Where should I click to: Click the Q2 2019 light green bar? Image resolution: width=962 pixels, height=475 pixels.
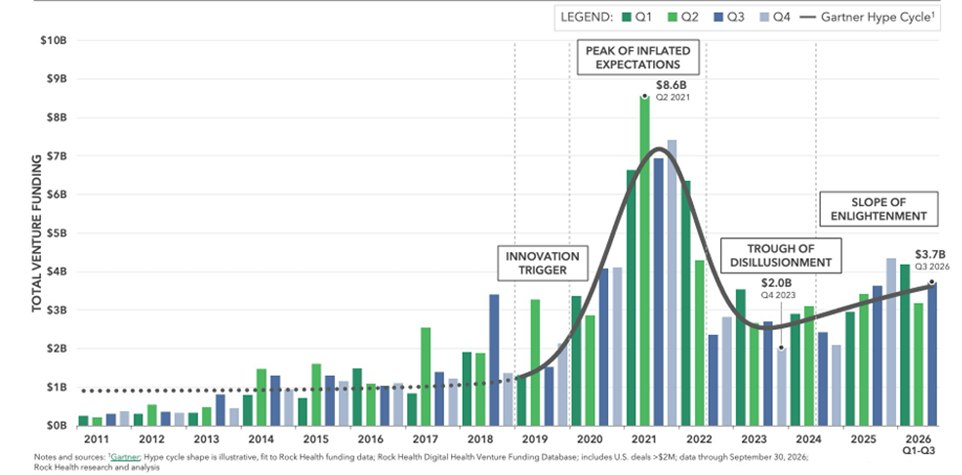pos(535,363)
